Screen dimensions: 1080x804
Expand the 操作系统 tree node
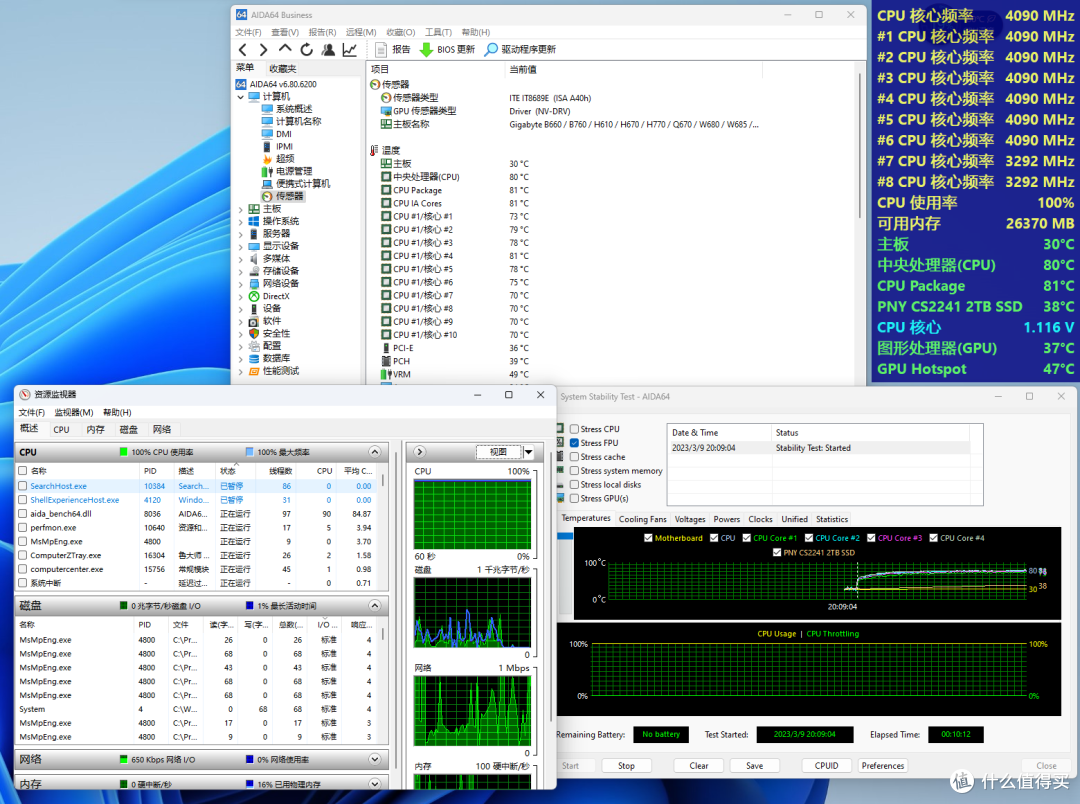[x=240, y=221]
